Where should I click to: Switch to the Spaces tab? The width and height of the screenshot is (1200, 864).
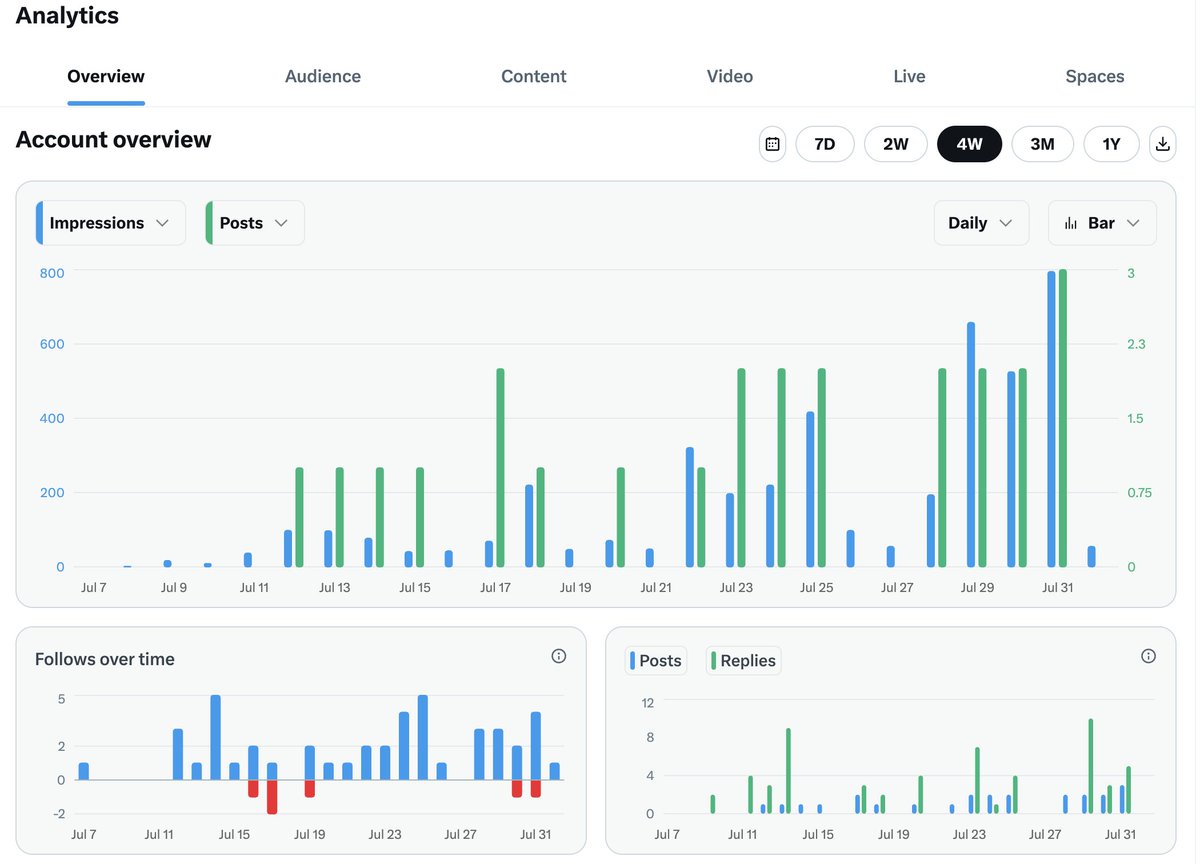tap(1095, 76)
